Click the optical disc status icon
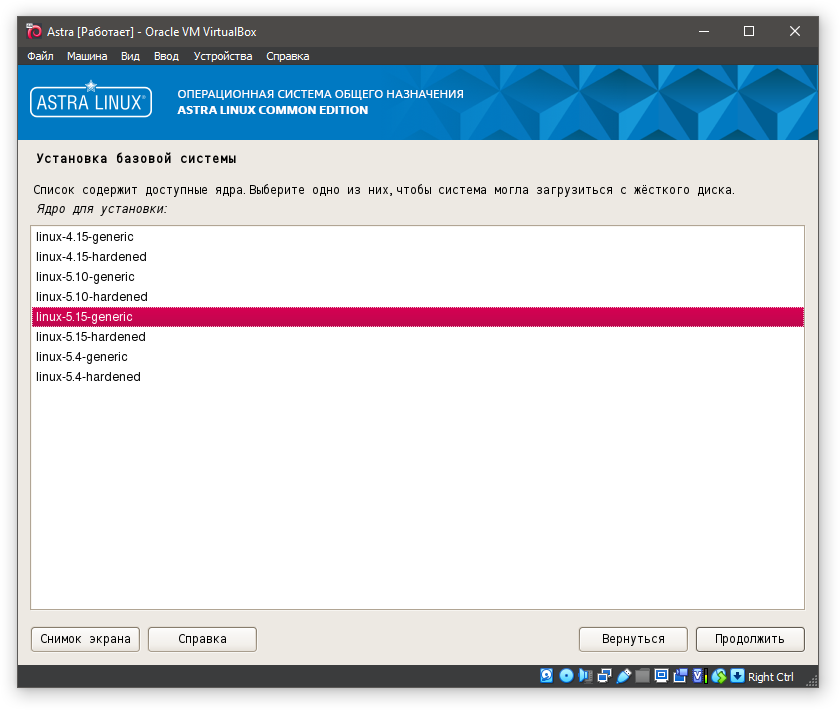The width and height of the screenshot is (840, 710). point(566,676)
